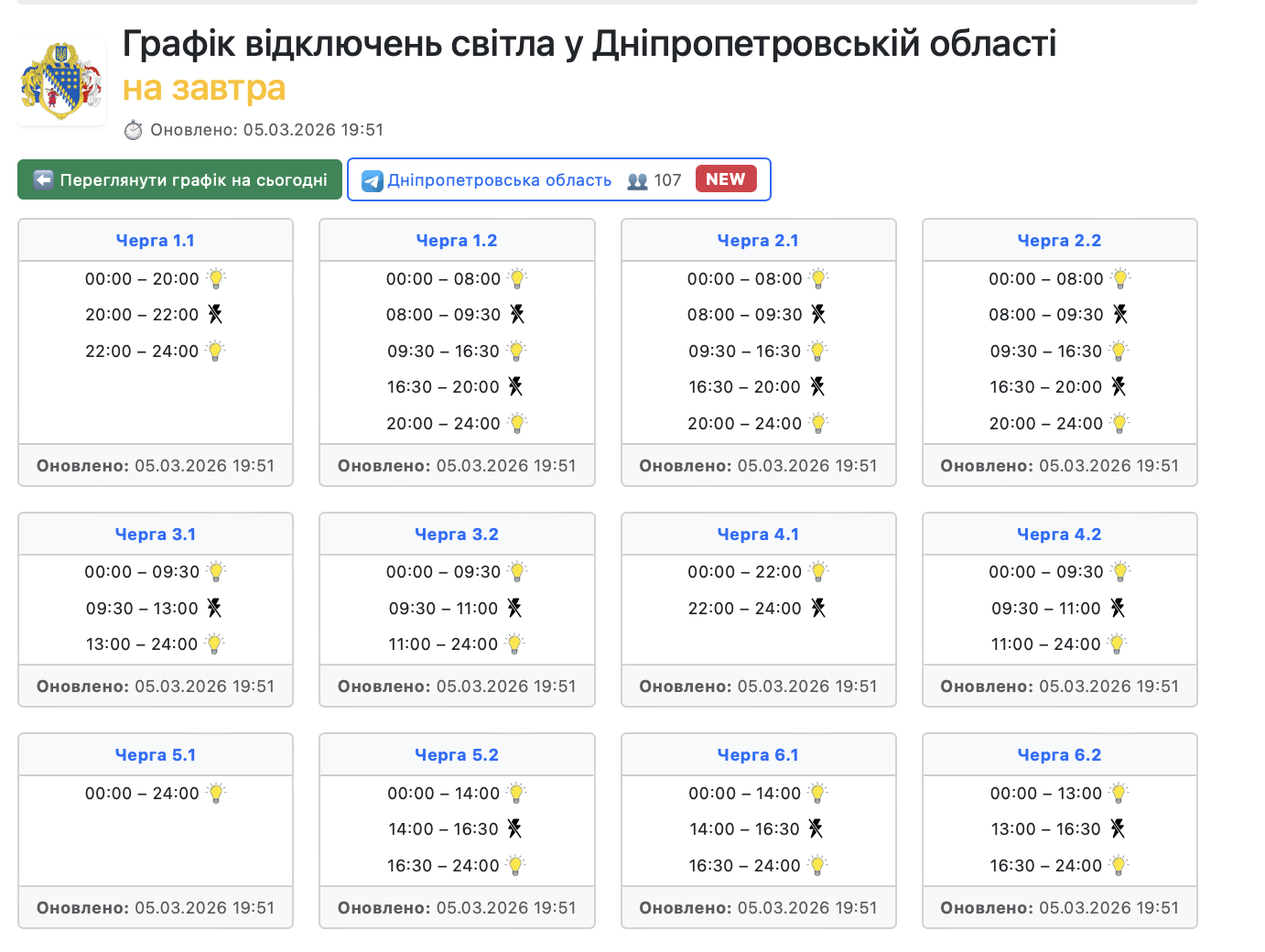Select the Черга 3.2 header link
Viewport: 1265px width, 952px height.
[456, 535]
